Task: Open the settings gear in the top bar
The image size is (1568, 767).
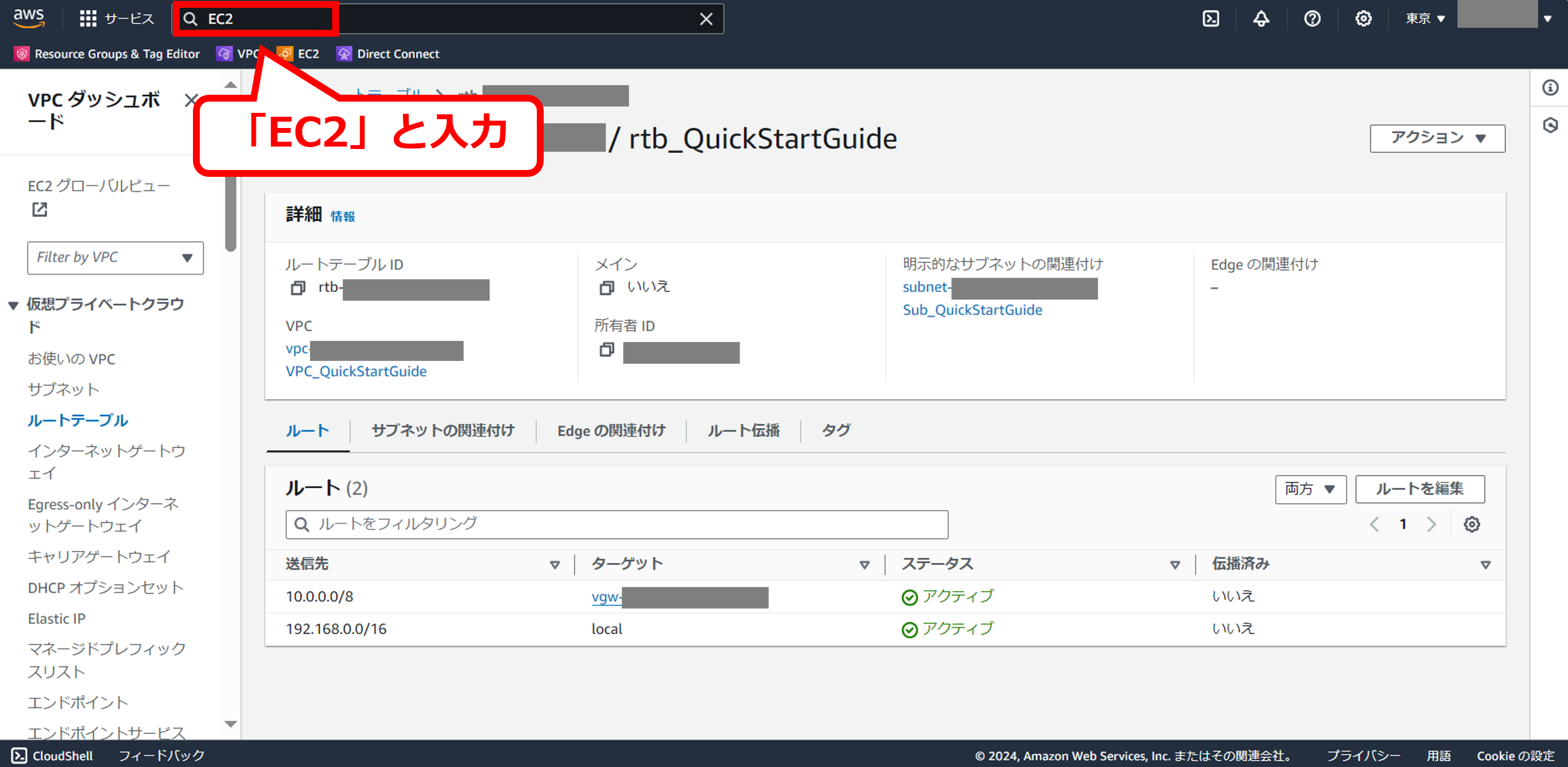Action: pos(1363,19)
